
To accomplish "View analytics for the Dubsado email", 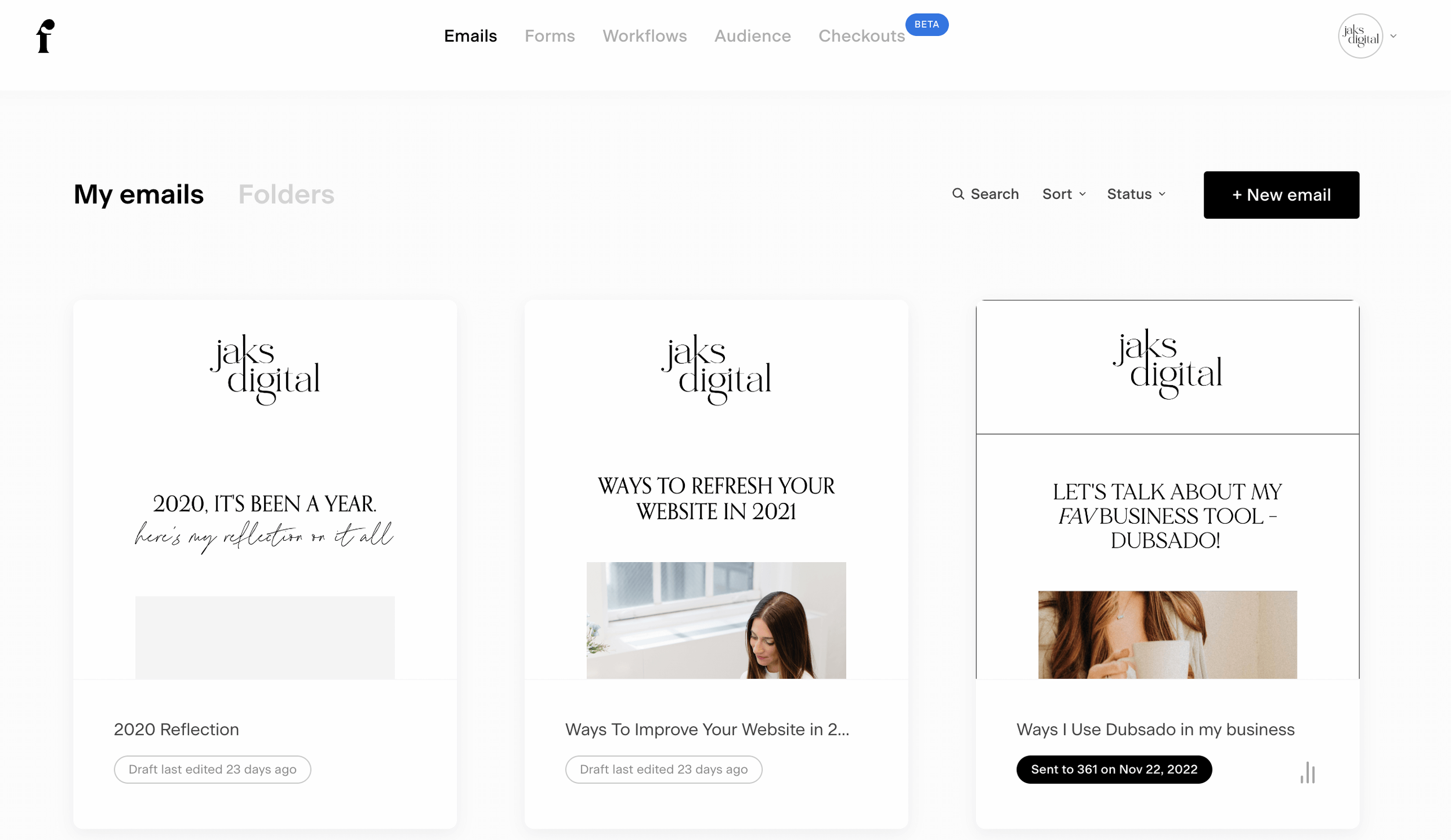I will click(x=1308, y=772).
